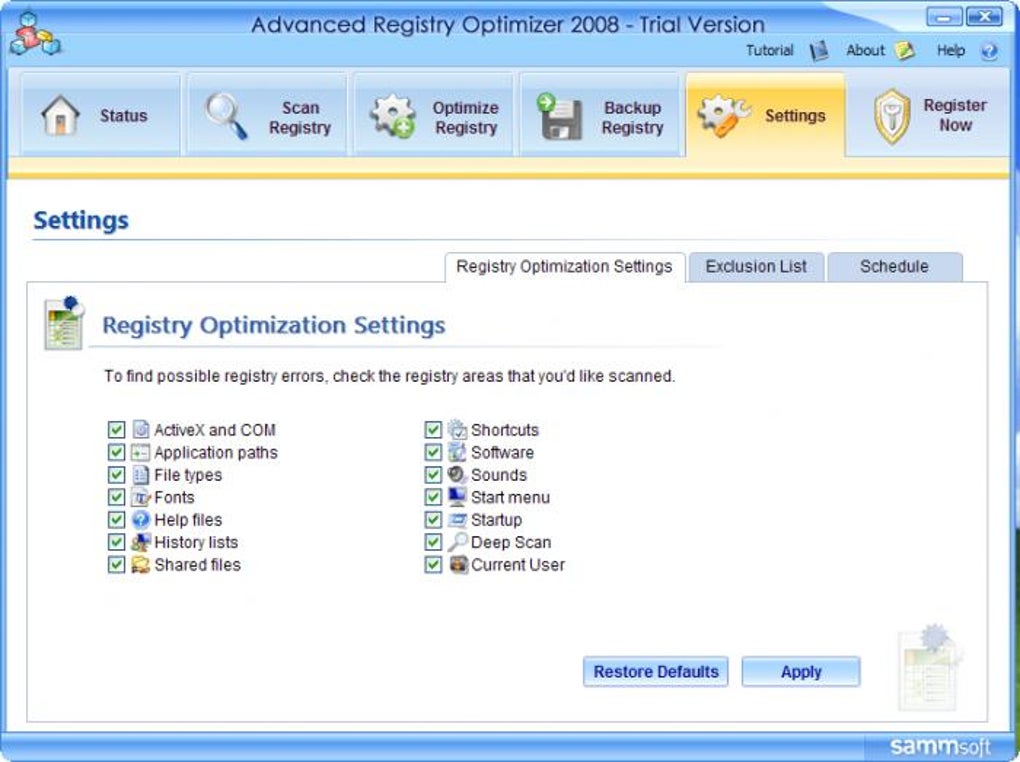1020x762 pixels.
Task: Click the Deep Scan magnifier icon
Action: tap(457, 542)
